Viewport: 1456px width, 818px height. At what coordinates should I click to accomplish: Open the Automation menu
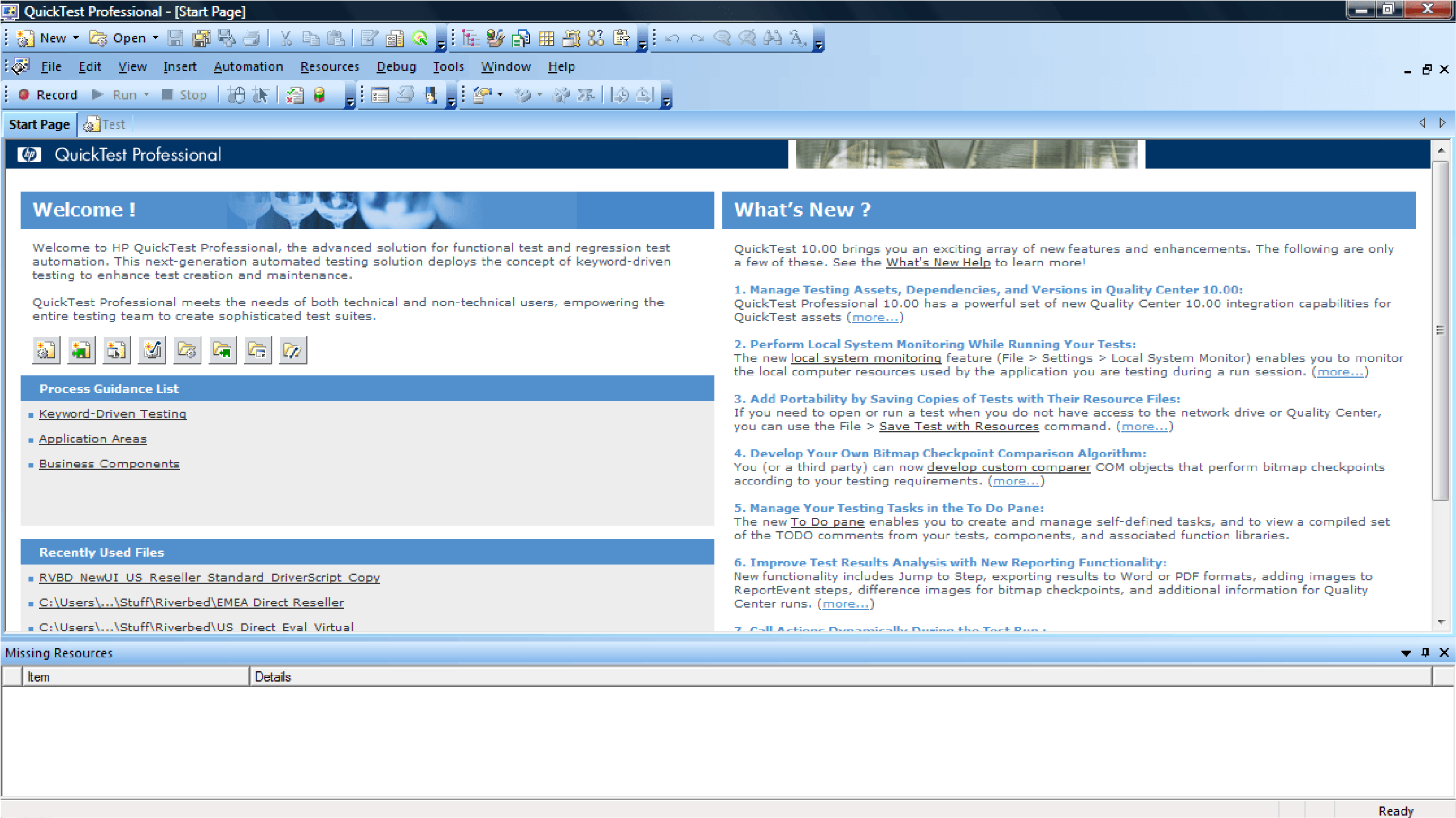pyautogui.click(x=249, y=67)
